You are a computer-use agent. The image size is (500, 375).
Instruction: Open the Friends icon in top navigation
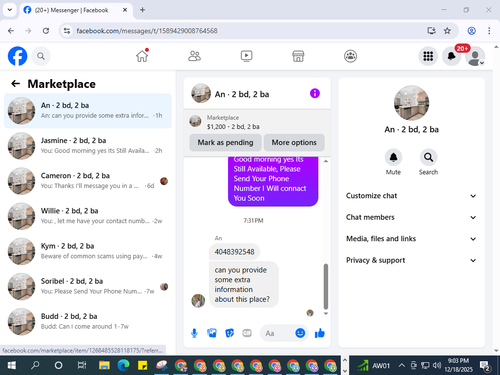click(194, 56)
